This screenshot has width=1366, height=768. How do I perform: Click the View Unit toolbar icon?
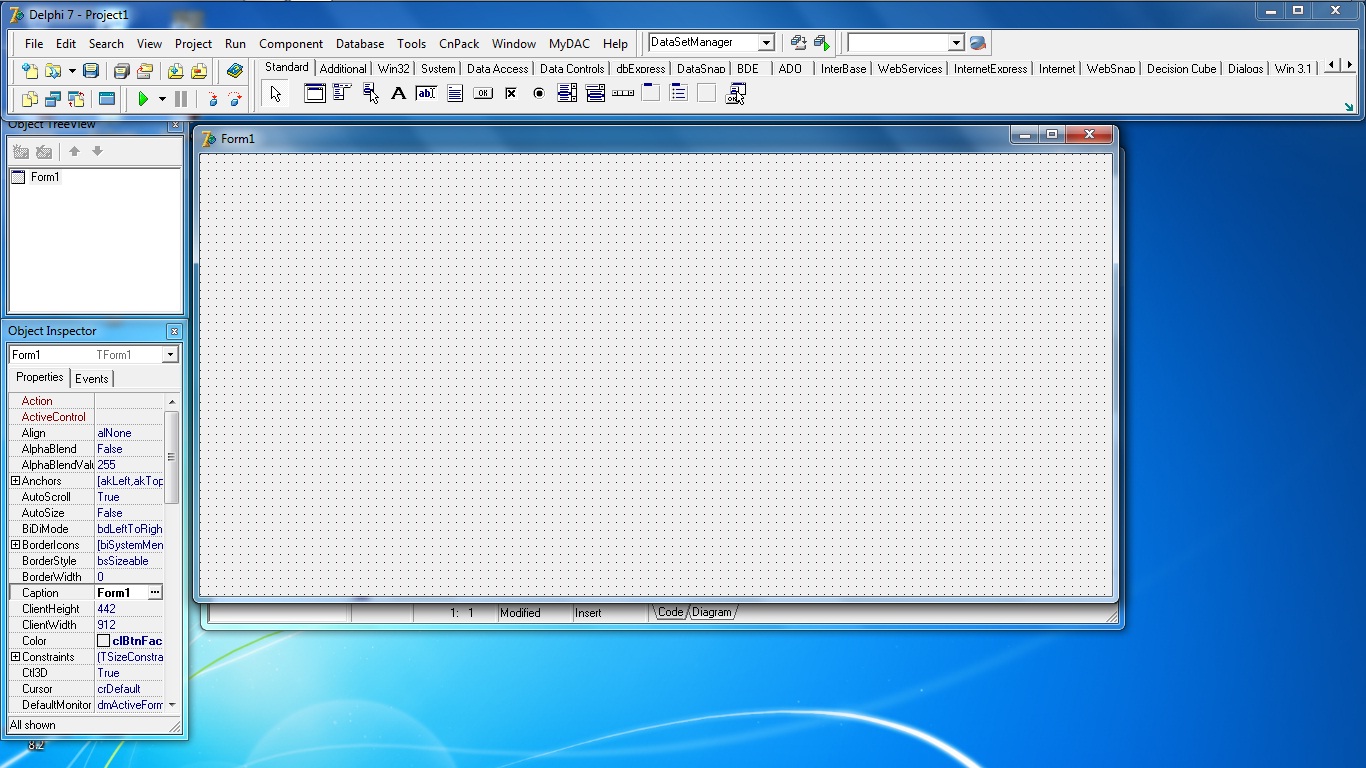tap(30, 99)
